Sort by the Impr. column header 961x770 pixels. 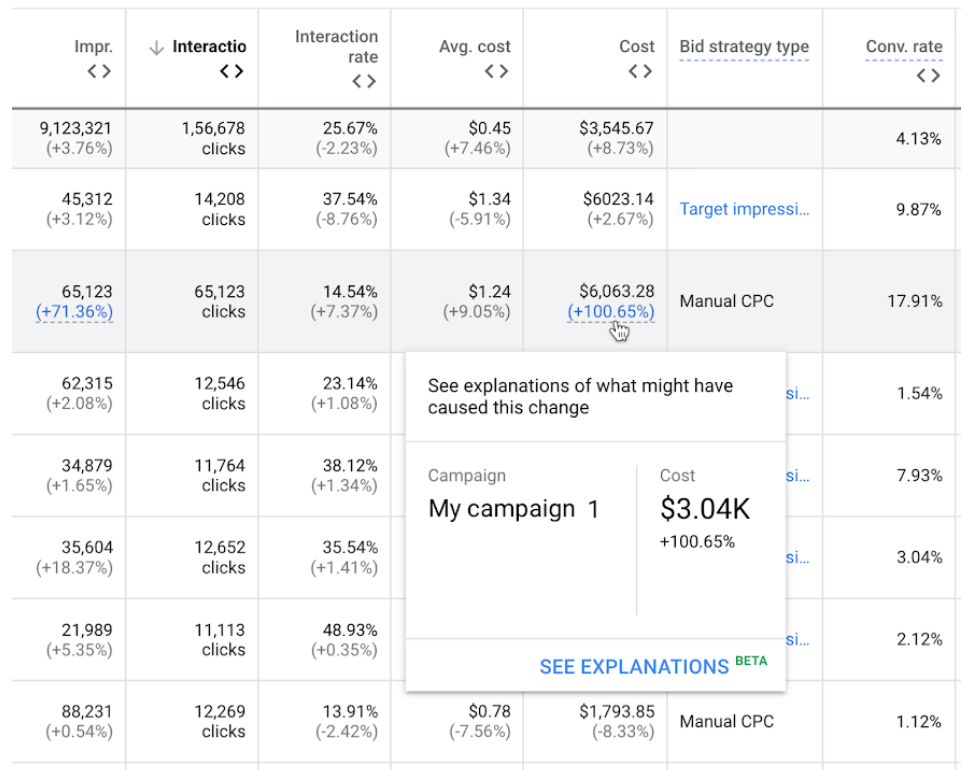(x=93, y=47)
